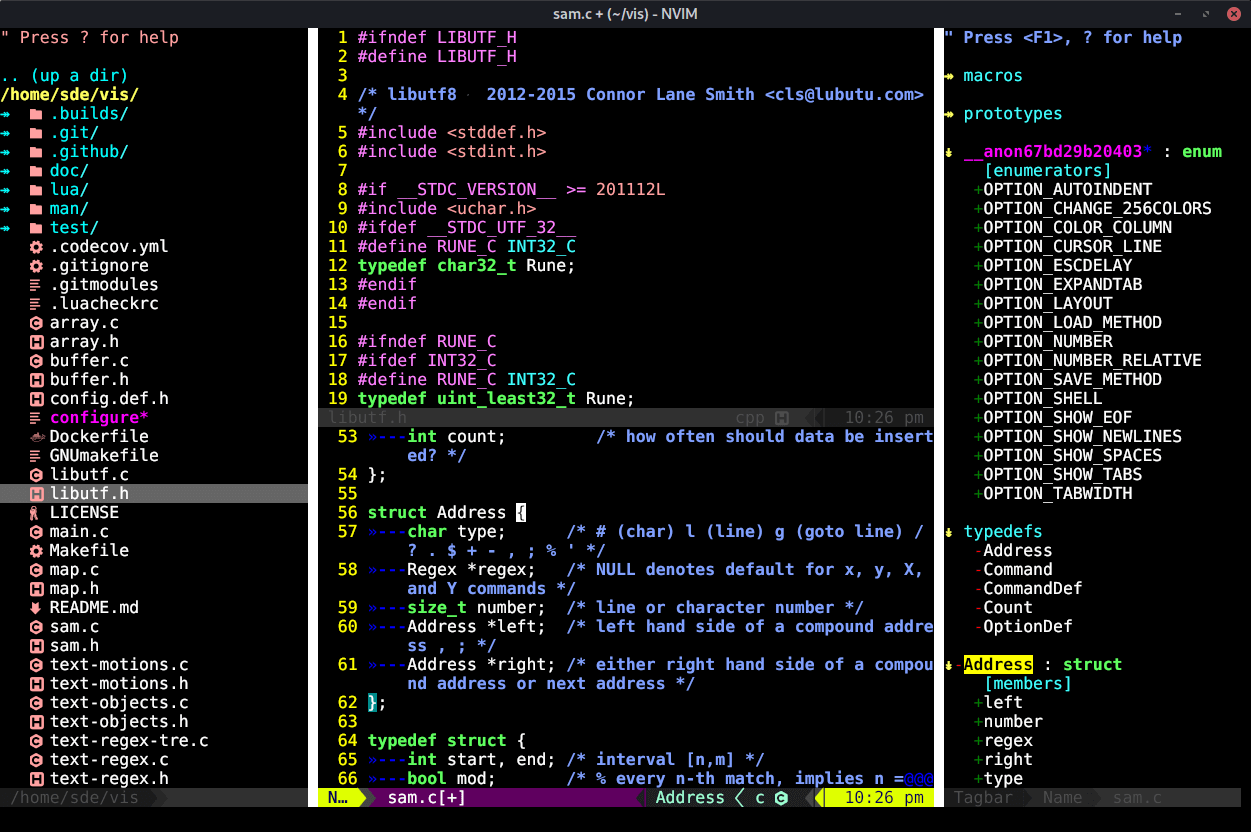
Task: Click the C filetype icon in sam.c statusline
Action: (x=781, y=798)
